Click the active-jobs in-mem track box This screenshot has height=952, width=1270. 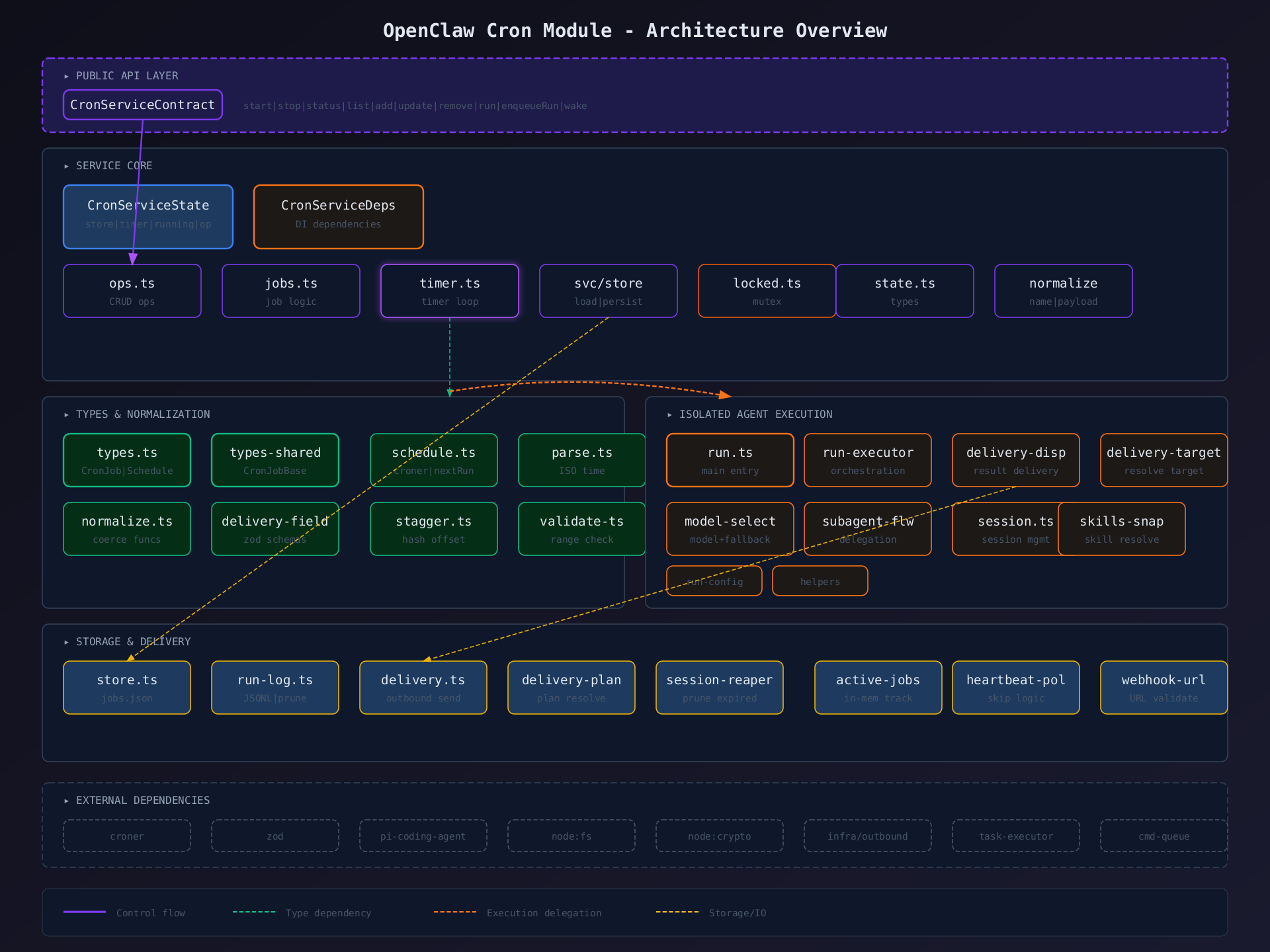878,688
